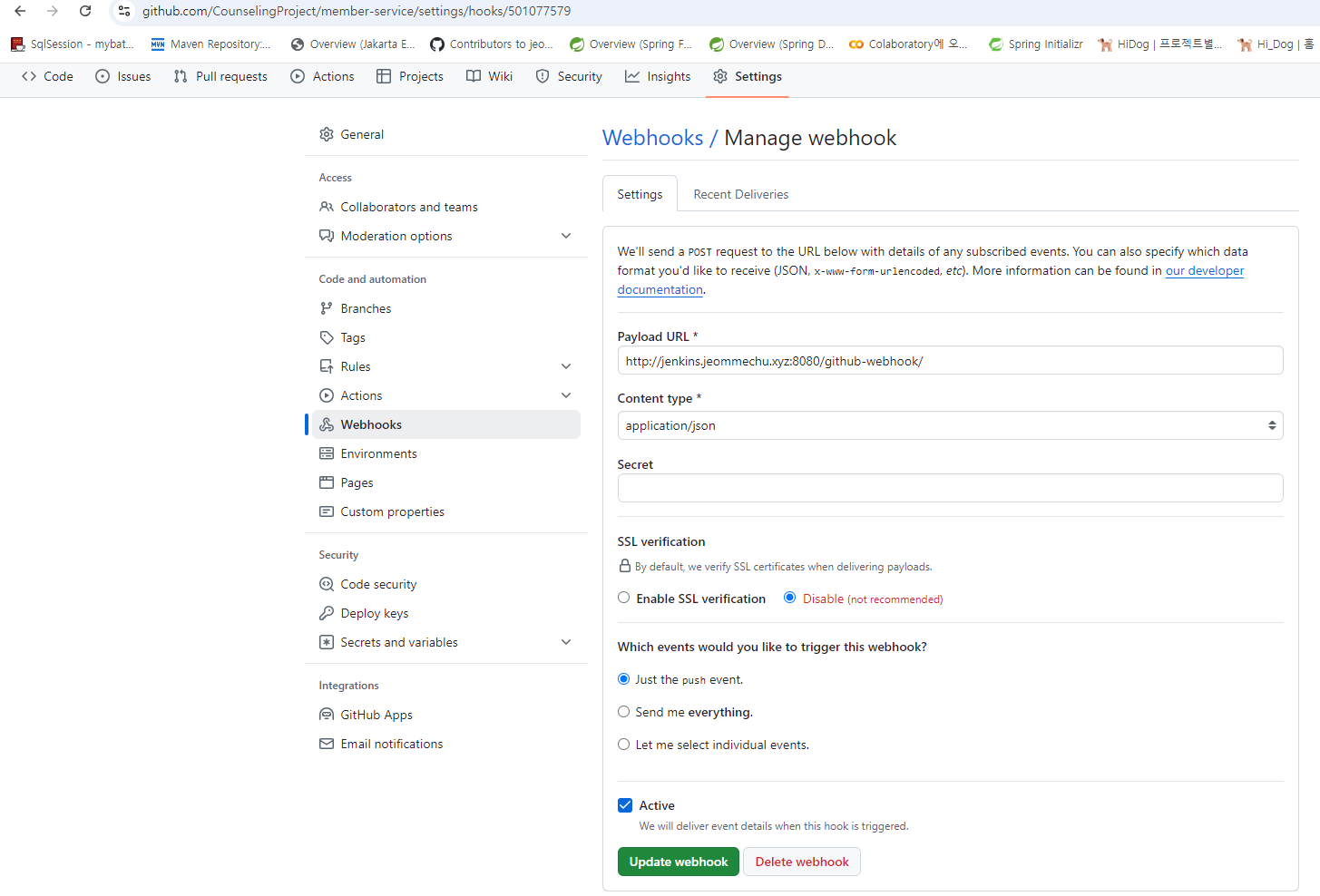This screenshot has width=1320, height=896.
Task: Switch to the Recent Deliveries tab
Action: [741, 194]
